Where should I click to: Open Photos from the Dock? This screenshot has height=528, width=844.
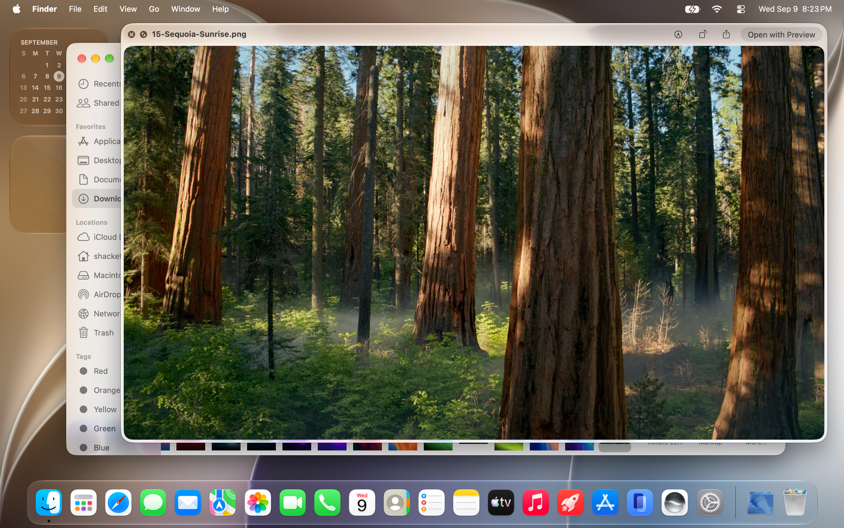257,503
